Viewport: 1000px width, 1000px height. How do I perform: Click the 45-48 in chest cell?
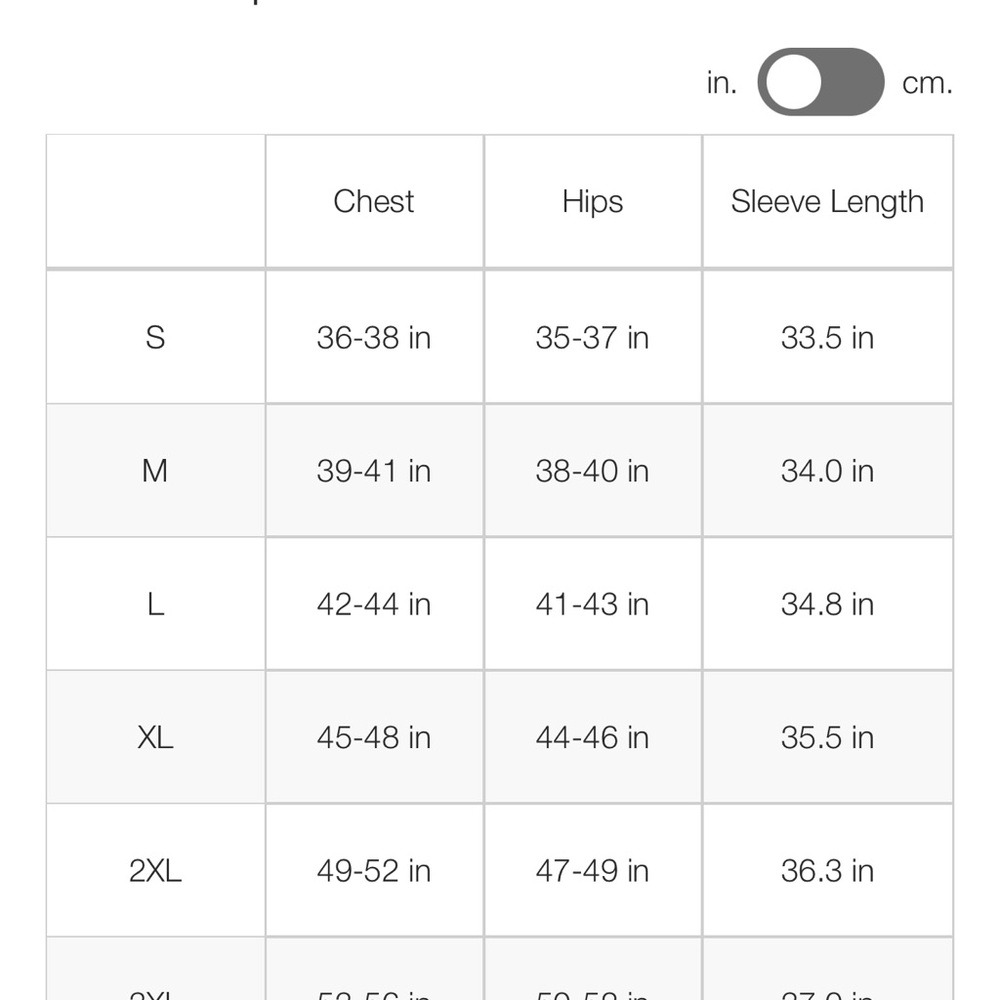[374, 737]
